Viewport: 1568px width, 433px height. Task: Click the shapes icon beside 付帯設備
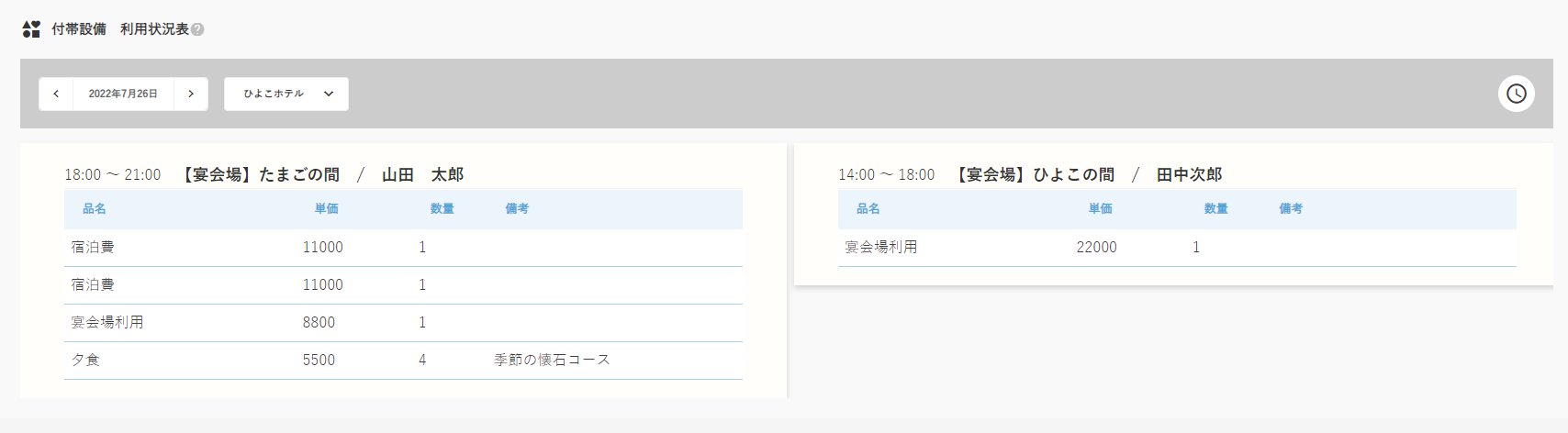pos(31,29)
